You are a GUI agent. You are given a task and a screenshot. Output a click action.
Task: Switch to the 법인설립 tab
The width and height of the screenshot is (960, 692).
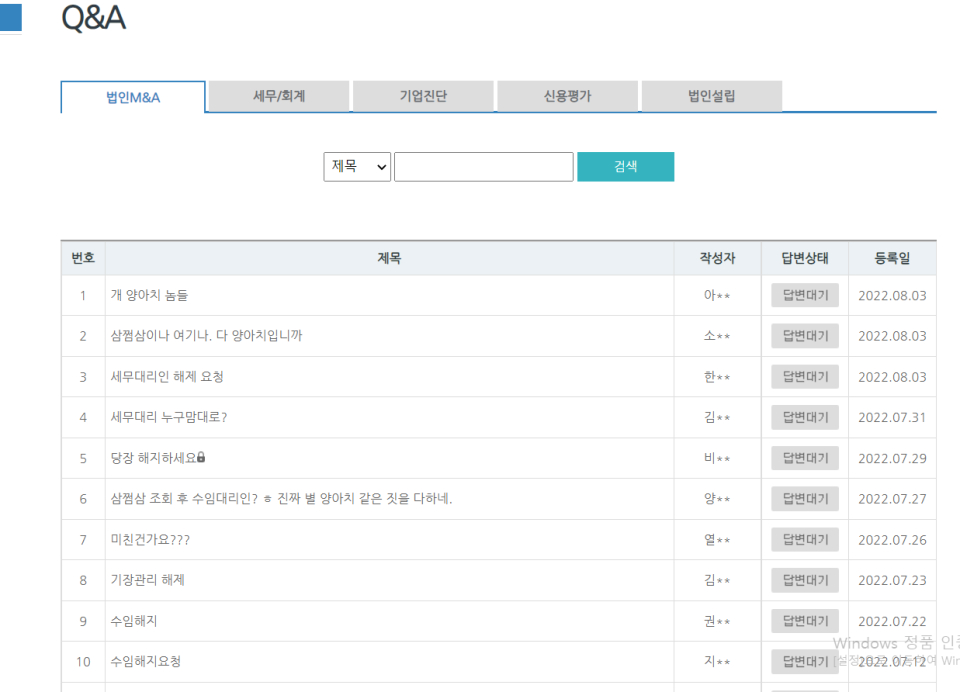712,96
